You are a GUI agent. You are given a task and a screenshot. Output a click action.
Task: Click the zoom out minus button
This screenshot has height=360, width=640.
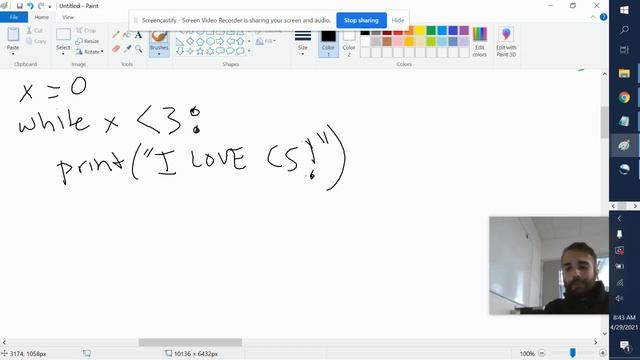click(542, 353)
